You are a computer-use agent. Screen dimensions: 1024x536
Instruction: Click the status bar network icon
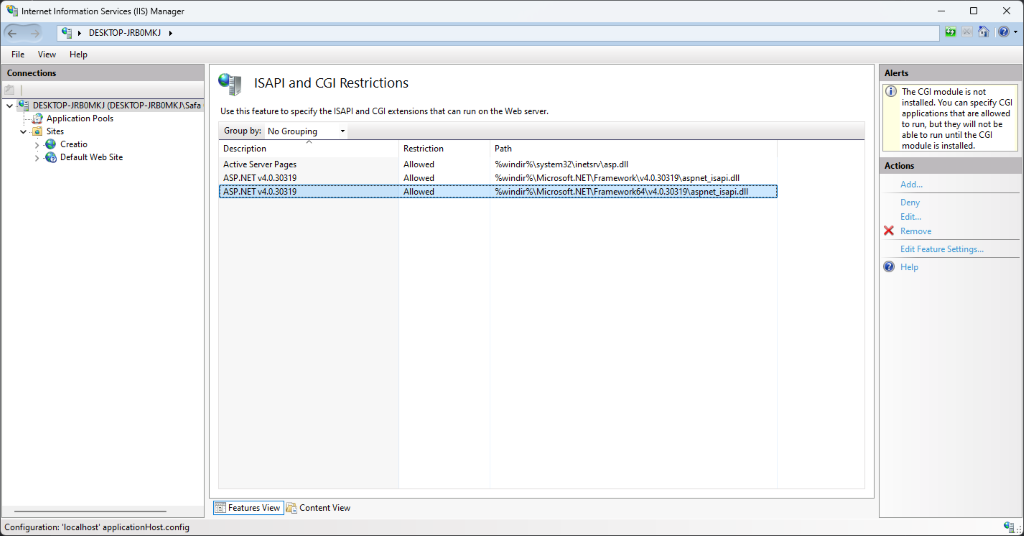pos(1009,527)
